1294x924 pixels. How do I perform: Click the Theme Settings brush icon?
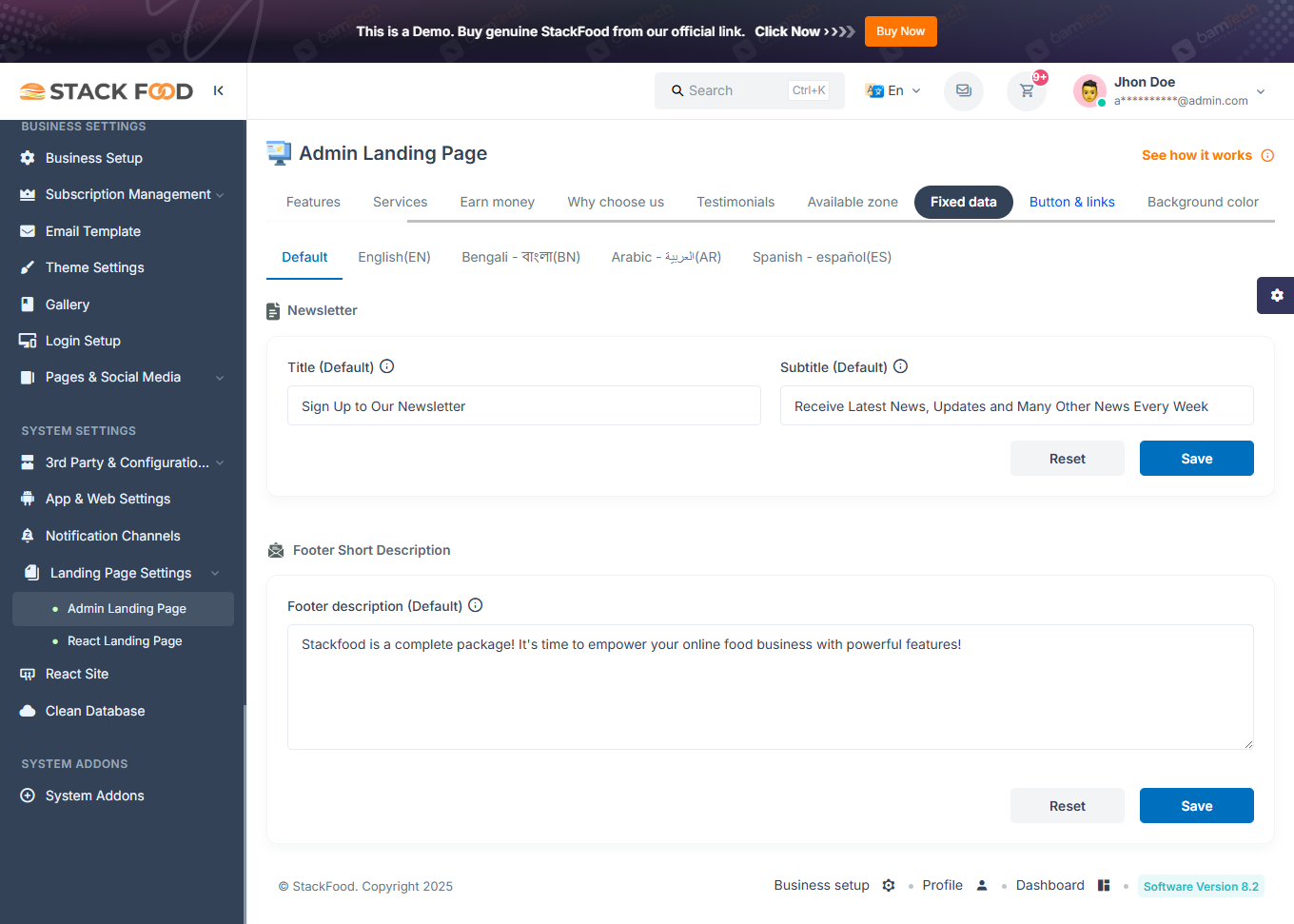point(28,267)
